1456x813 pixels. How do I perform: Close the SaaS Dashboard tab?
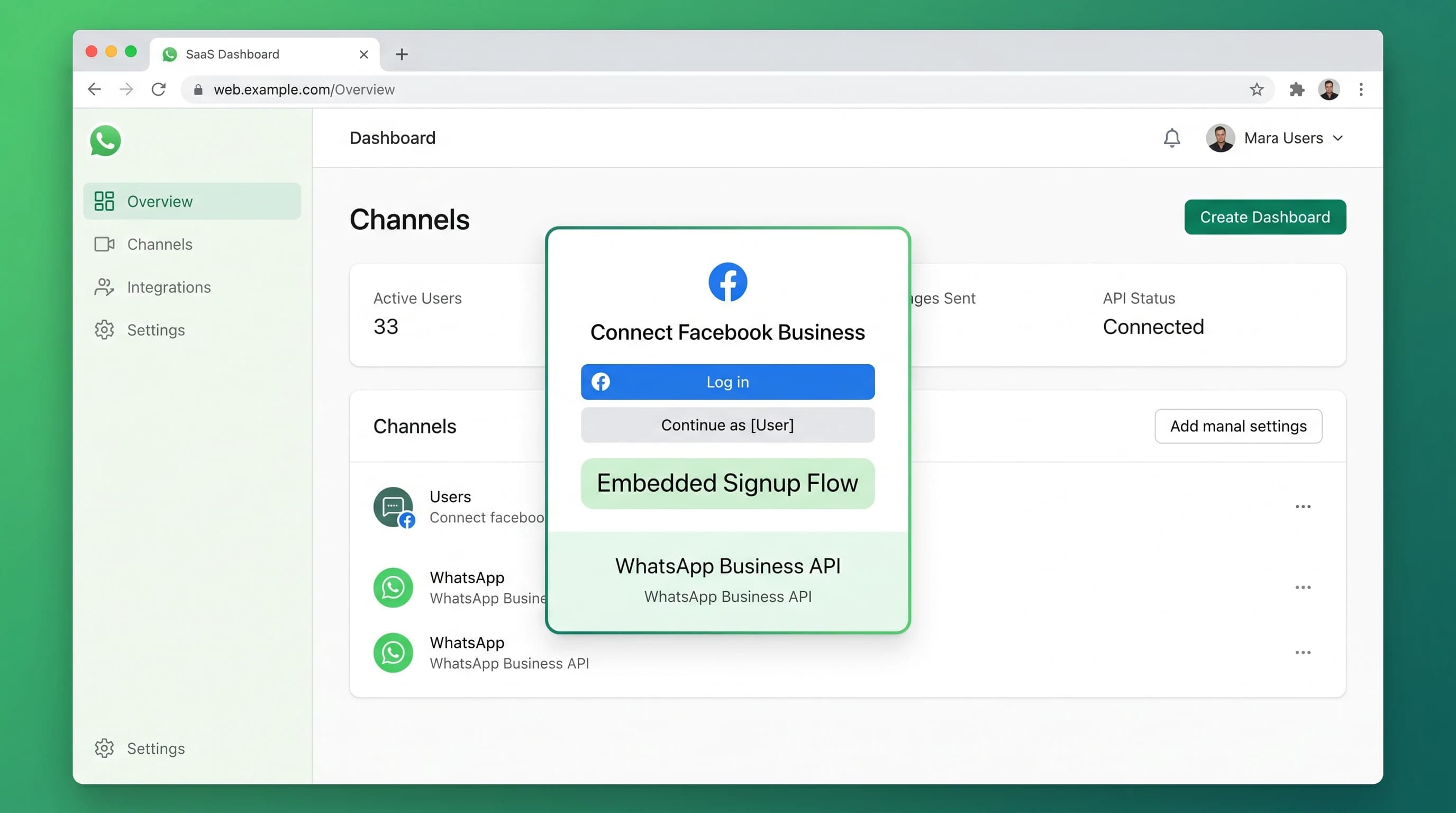click(x=363, y=55)
